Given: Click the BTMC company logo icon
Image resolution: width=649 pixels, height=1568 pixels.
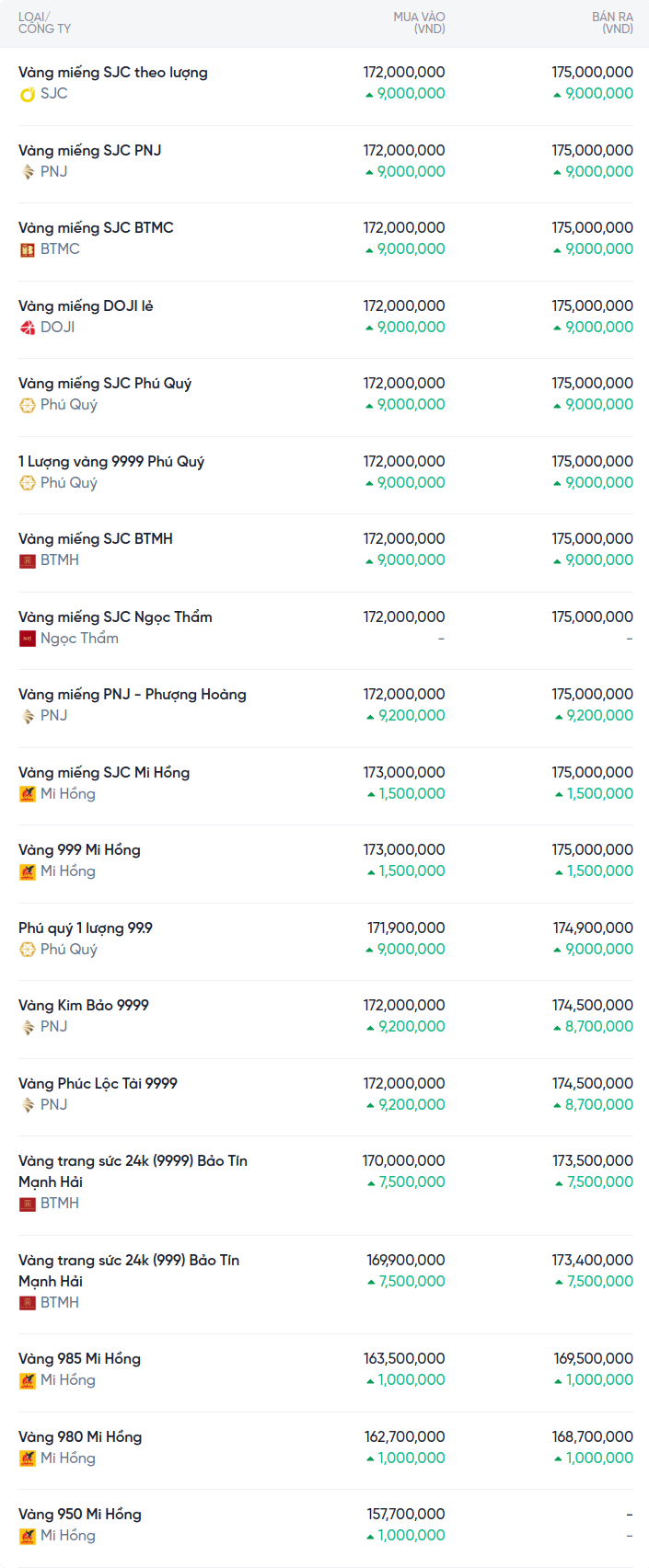Looking at the screenshot, I should (x=28, y=249).
